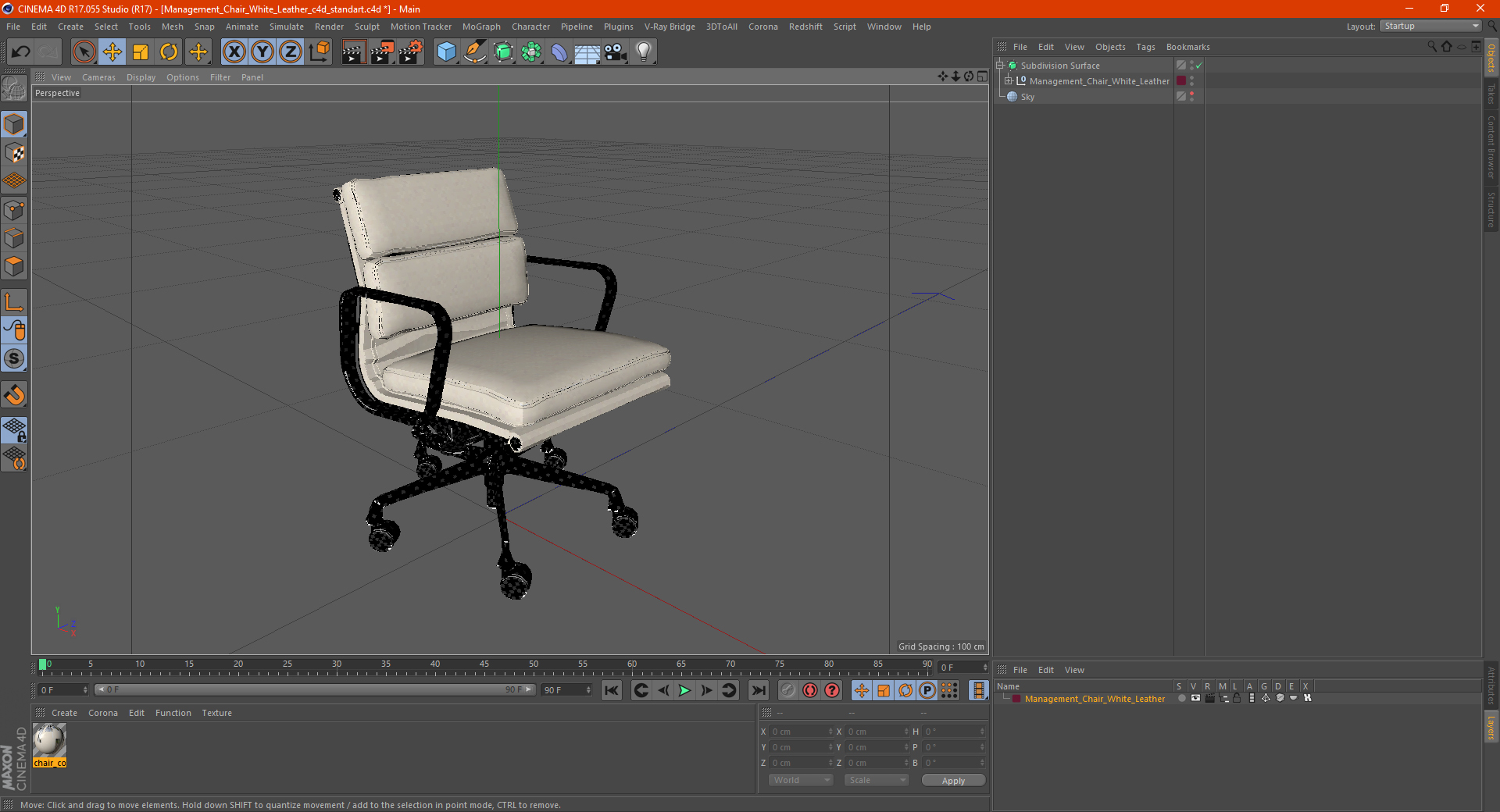
Task: Toggle Subdivision Surface enable checkmark
Action: coord(1199,66)
